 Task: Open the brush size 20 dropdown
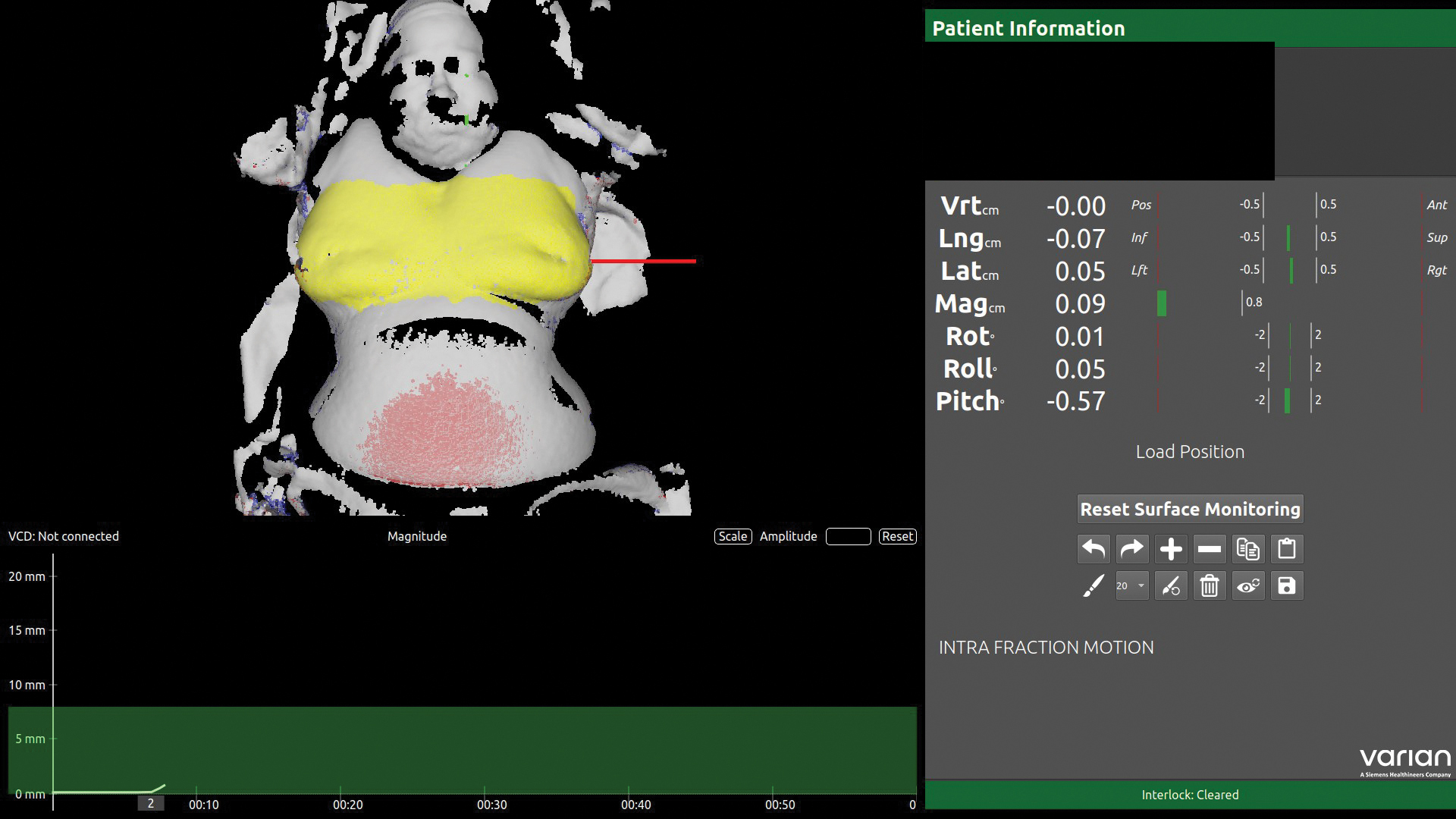click(x=1131, y=585)
